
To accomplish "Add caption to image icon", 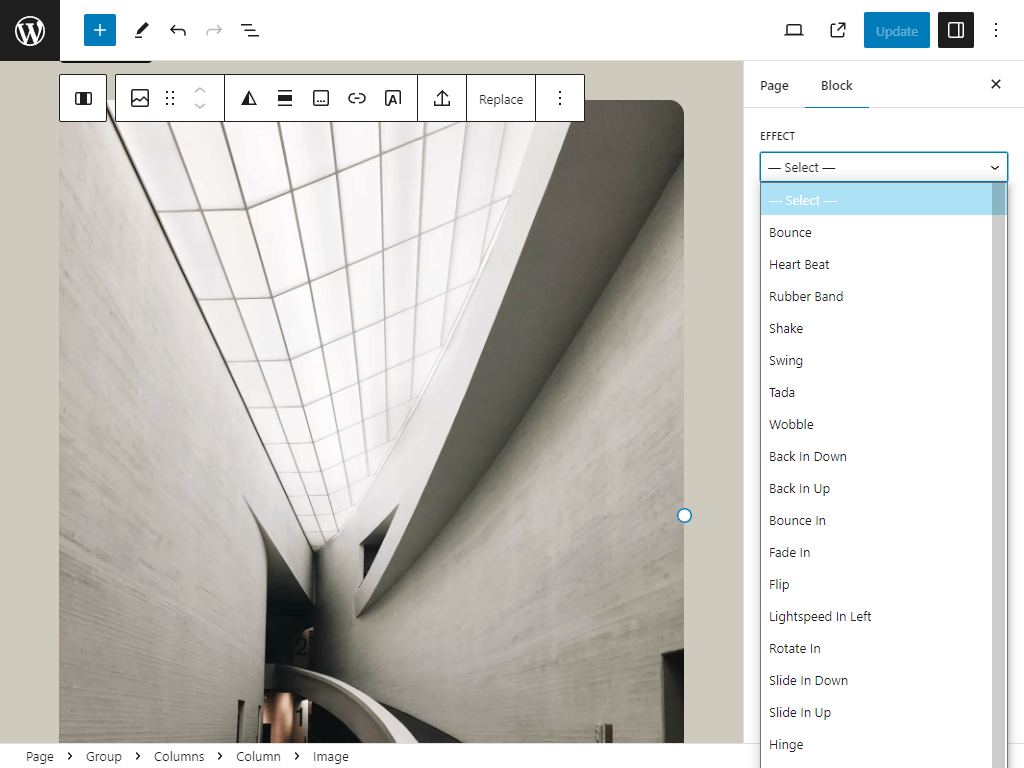I will click(321, 99).
